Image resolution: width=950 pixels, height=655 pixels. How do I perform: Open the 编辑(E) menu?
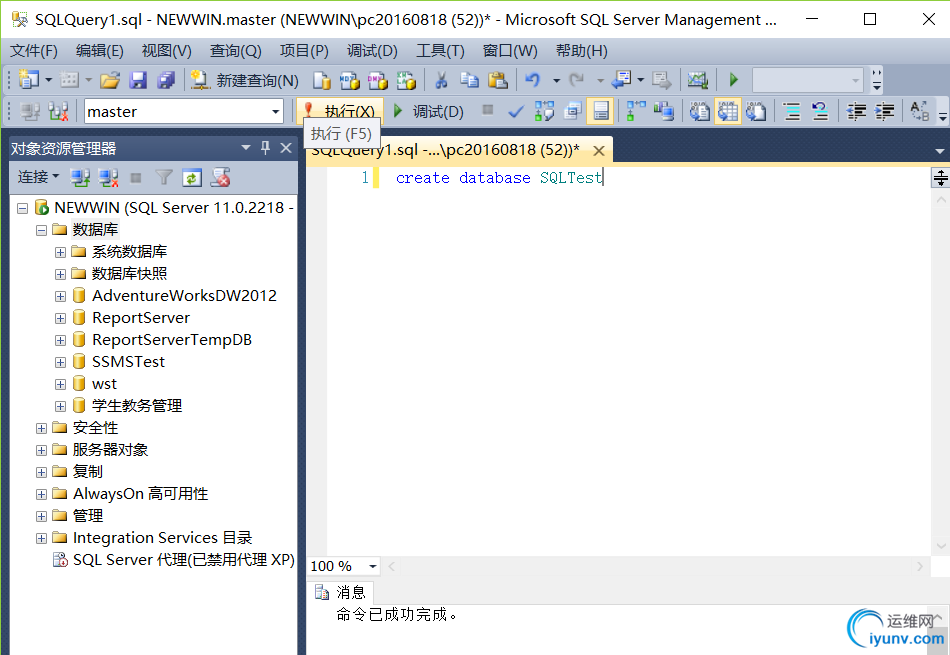click(99, 51)
